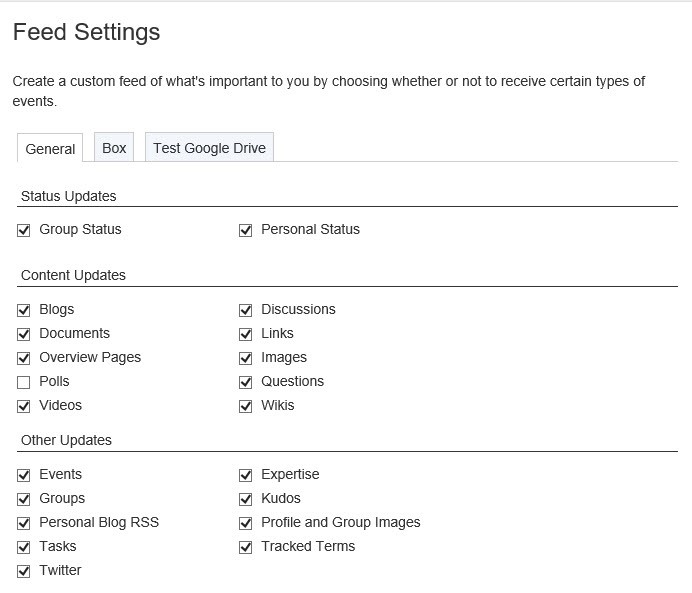The height and width of the screenshot is (593, 692).
Task: Uncheck the Videos checkbox
Action: [x=24, y=406]
